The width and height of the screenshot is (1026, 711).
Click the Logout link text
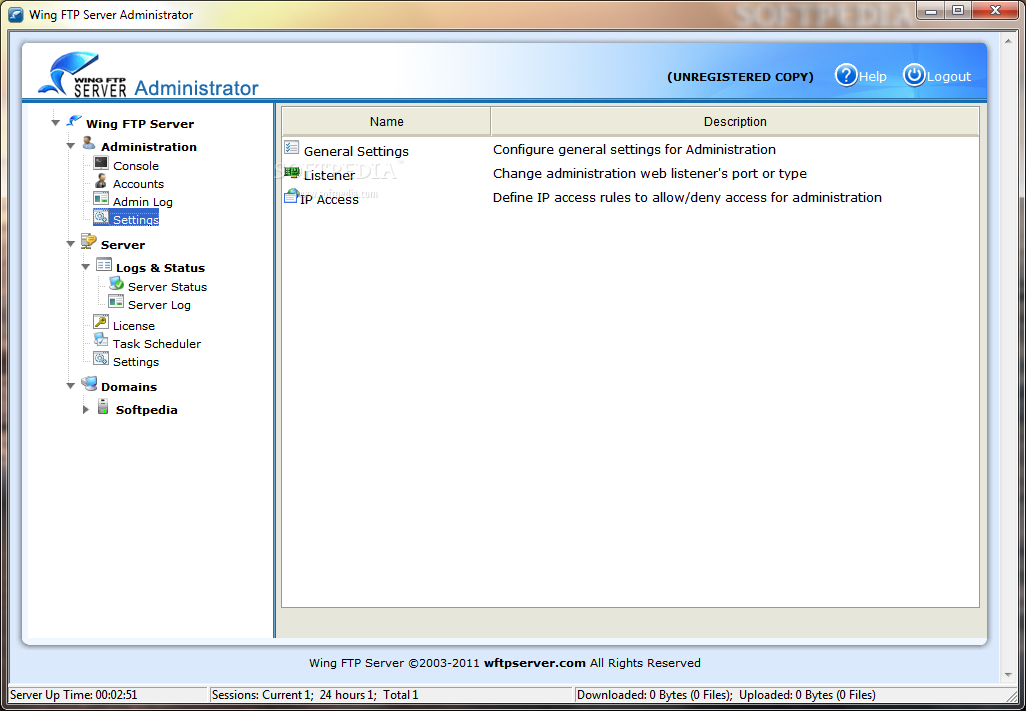click(949, 77)
